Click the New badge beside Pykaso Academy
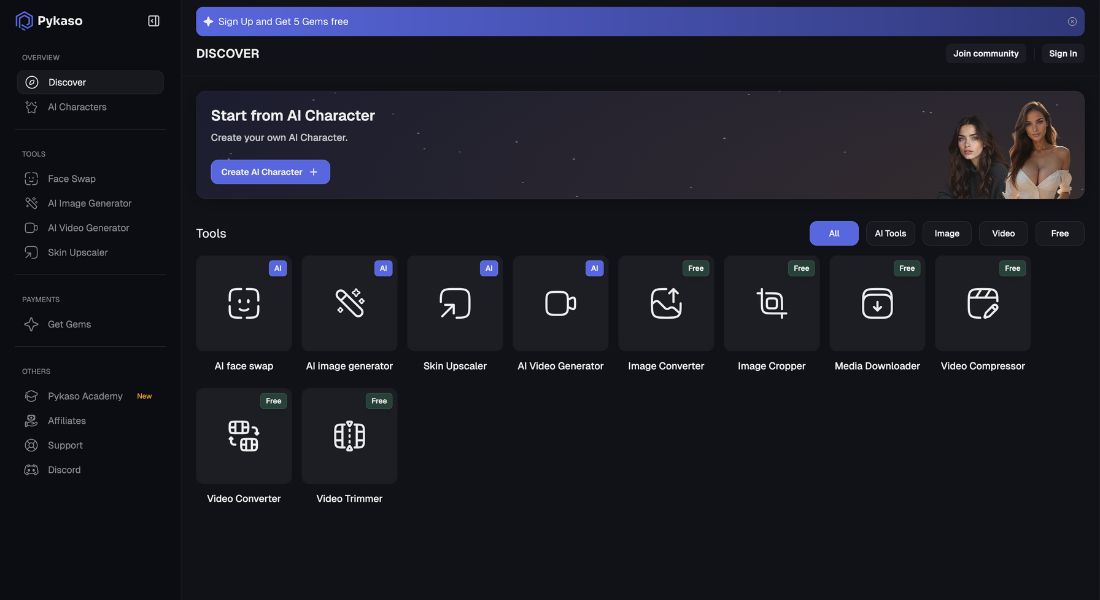This screenshot has height=600, width=1100. [x=145, y=396]
